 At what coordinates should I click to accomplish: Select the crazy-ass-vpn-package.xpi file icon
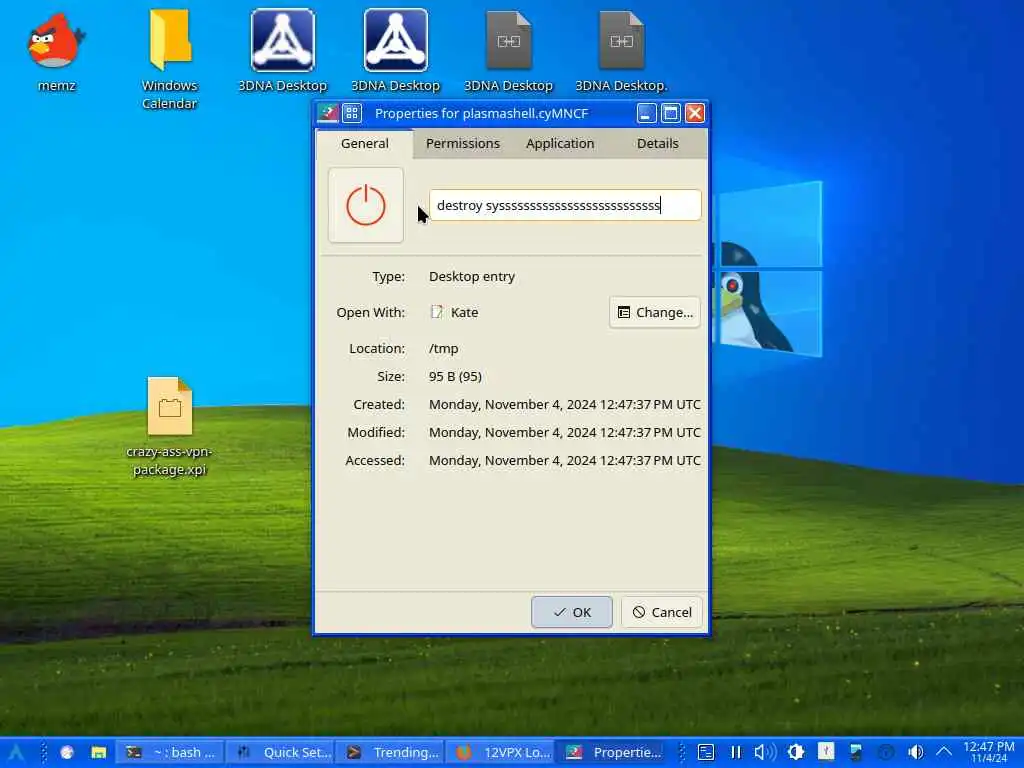click(x=170, y=406)
